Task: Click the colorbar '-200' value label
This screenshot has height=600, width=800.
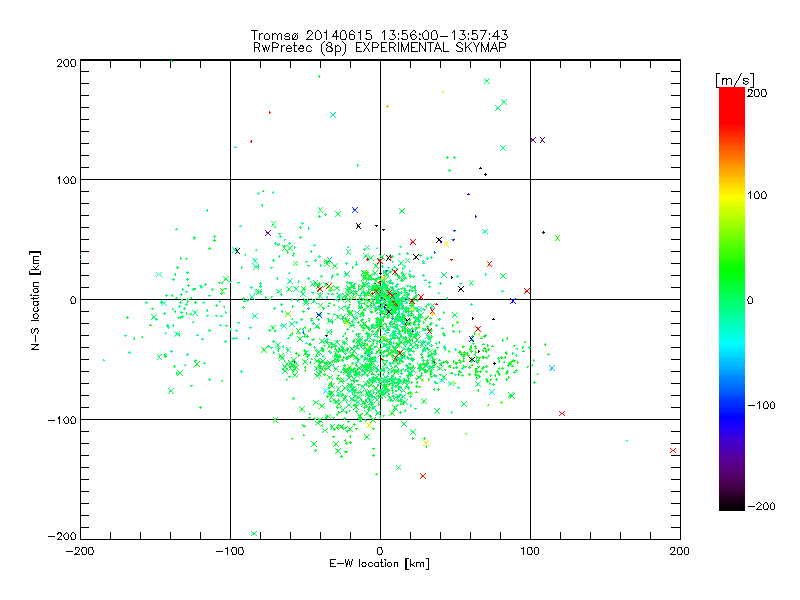Action: 761,506
